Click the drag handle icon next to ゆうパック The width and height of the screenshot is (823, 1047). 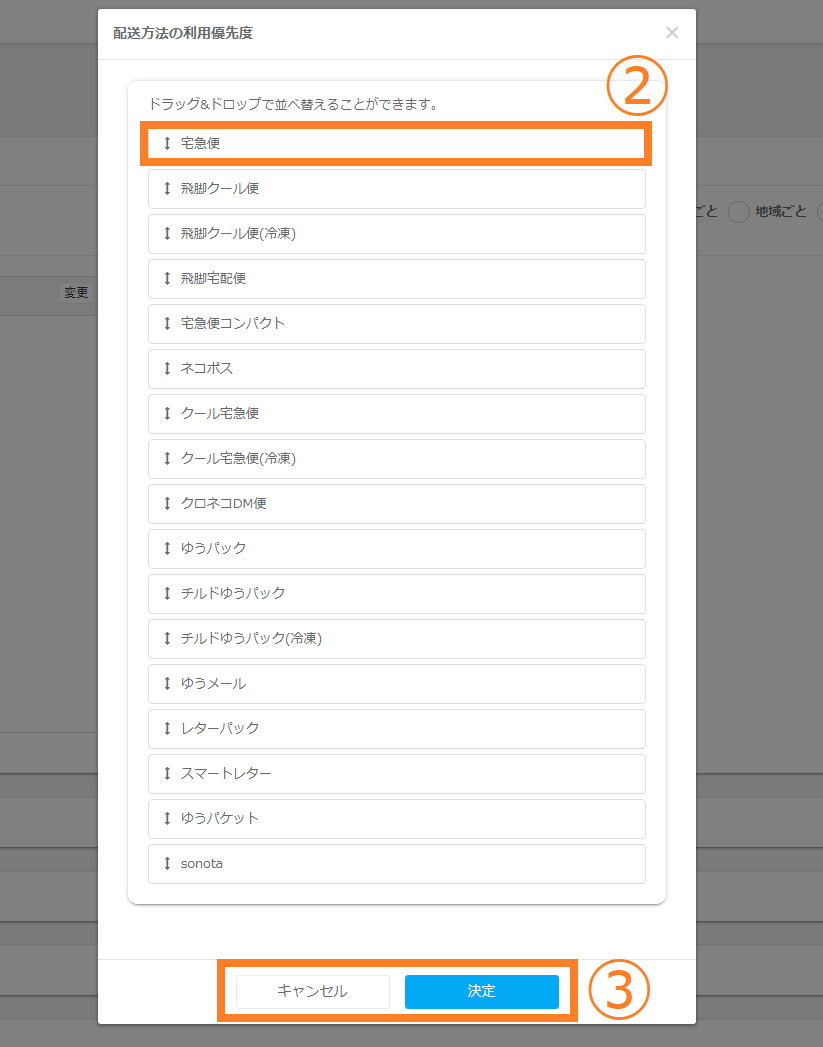[x=167, y=548]
